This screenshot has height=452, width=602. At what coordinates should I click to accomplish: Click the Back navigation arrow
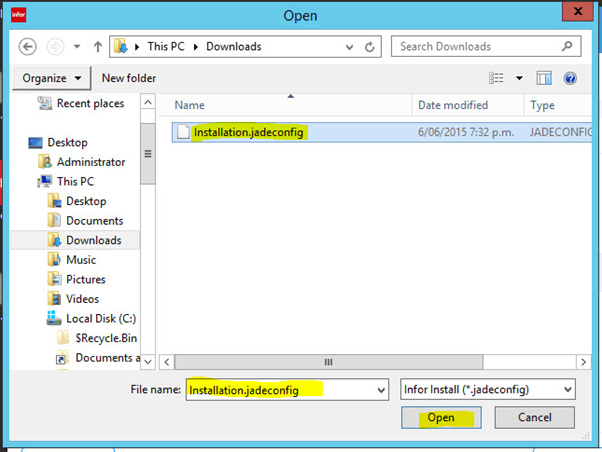[28, 47]
